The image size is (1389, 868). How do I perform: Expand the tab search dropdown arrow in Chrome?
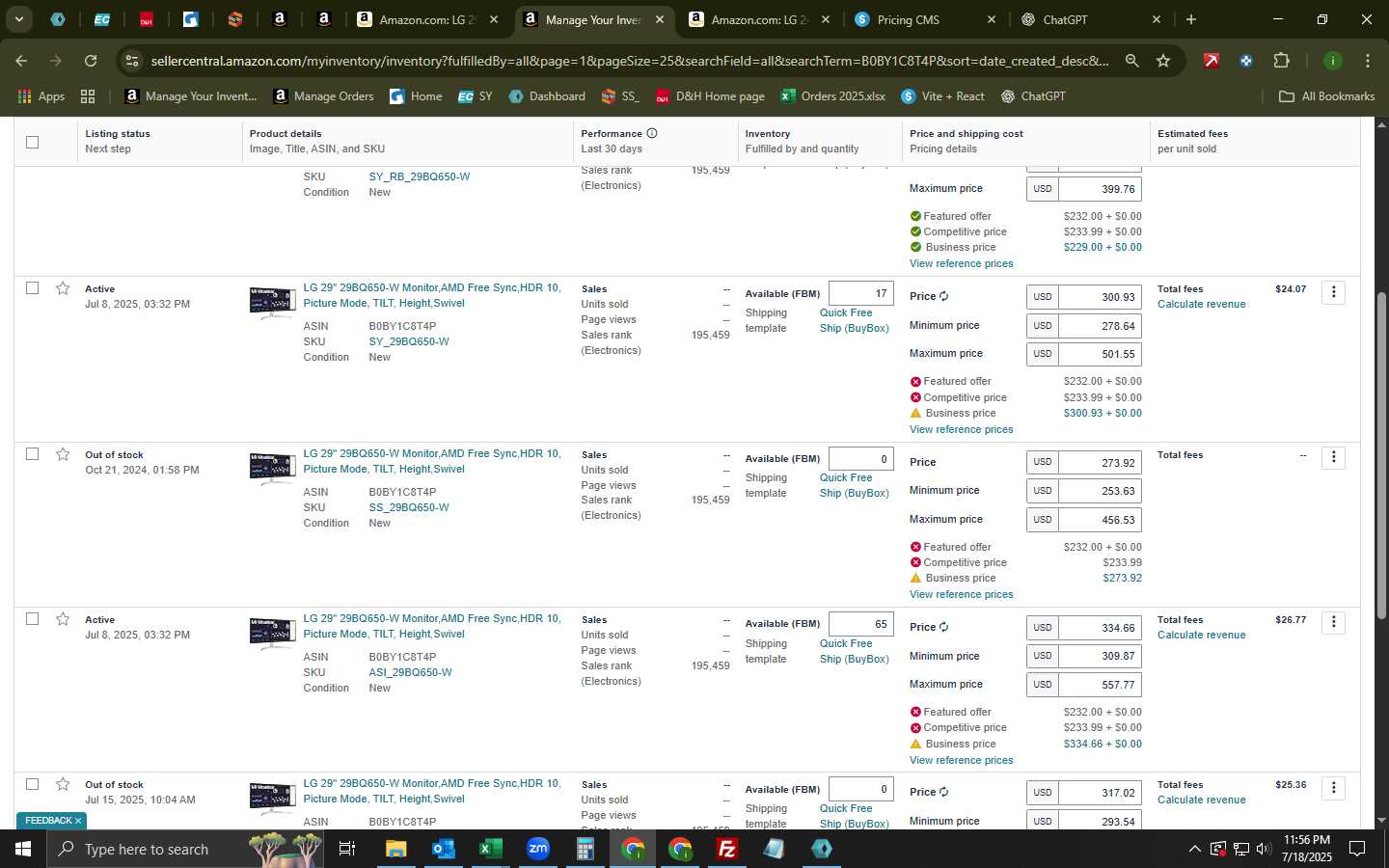coord(18,19)
